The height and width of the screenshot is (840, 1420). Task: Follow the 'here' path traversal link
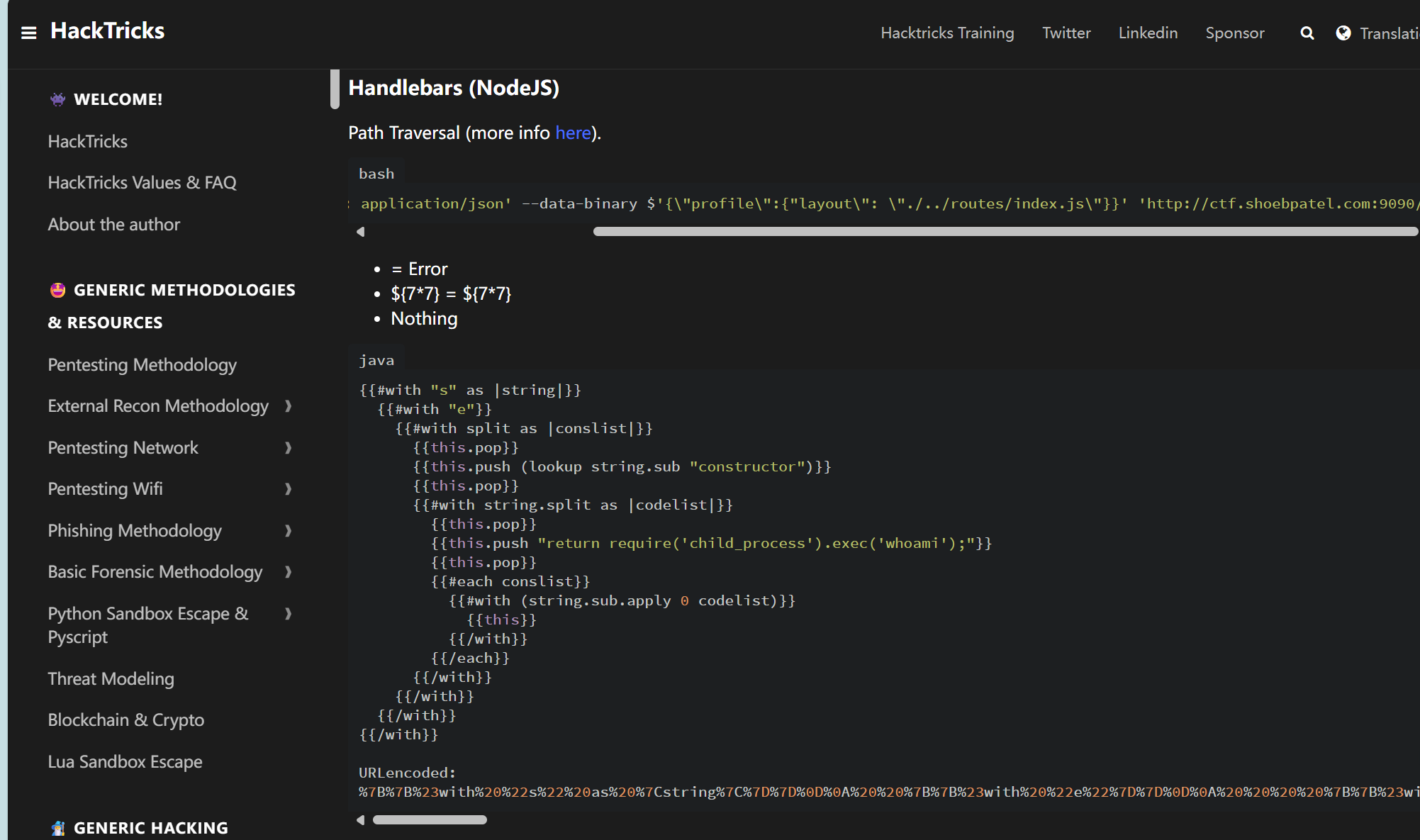pos(573,133)
